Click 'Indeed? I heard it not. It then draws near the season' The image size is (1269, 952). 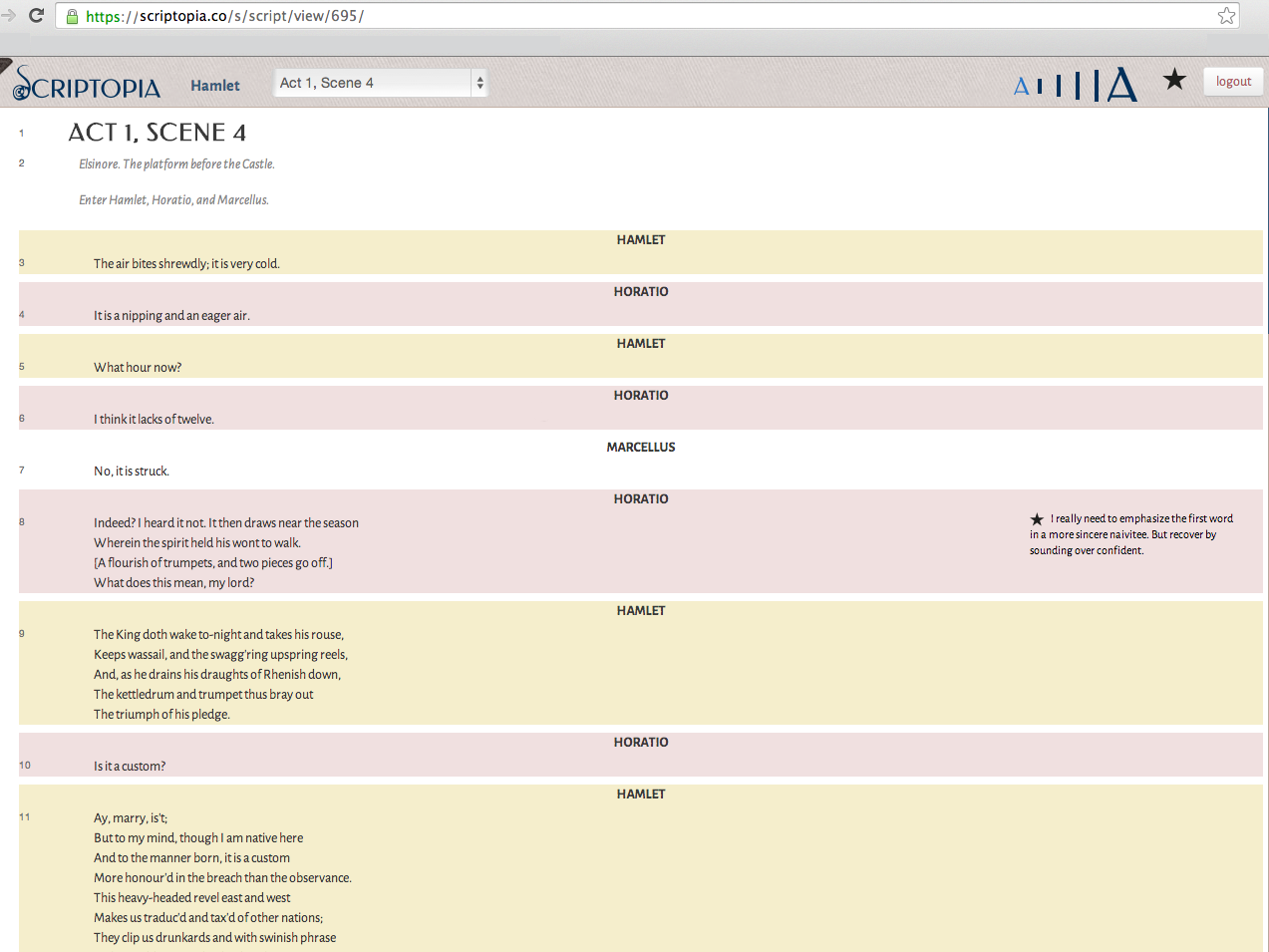tap(226, 523)
